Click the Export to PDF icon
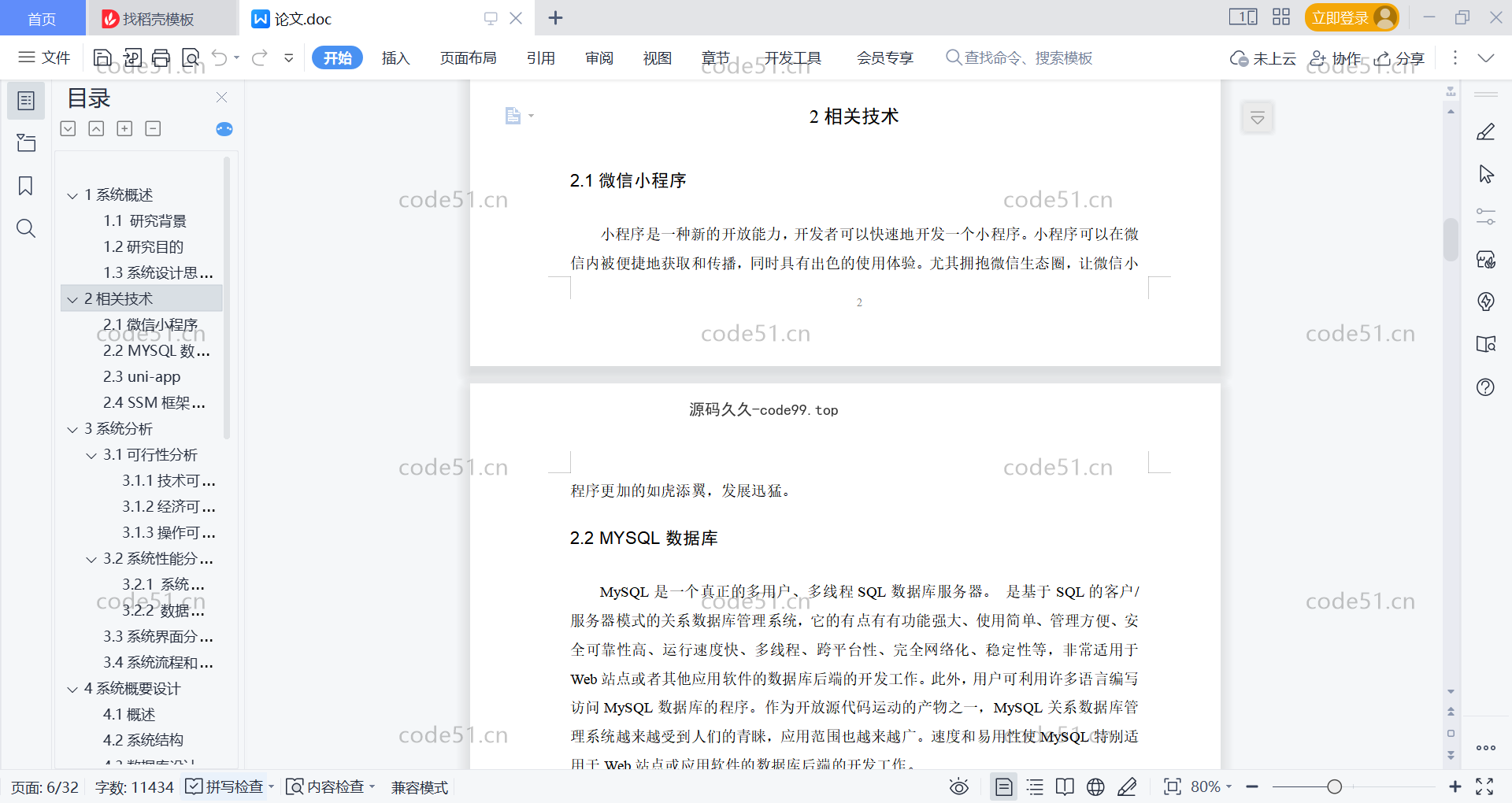1512x803 pixels. coord(132,57)
